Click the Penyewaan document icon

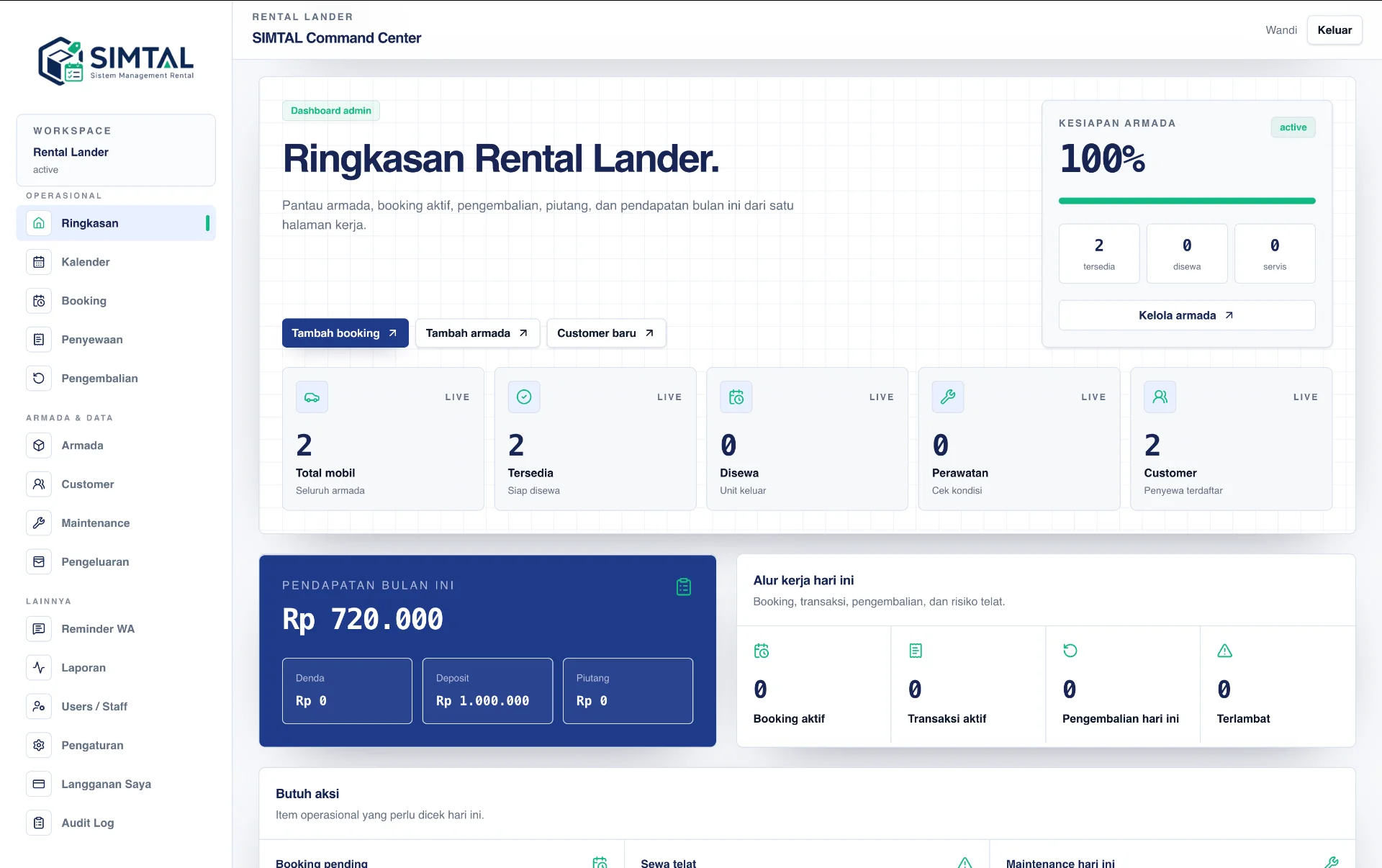pos(39,340)
